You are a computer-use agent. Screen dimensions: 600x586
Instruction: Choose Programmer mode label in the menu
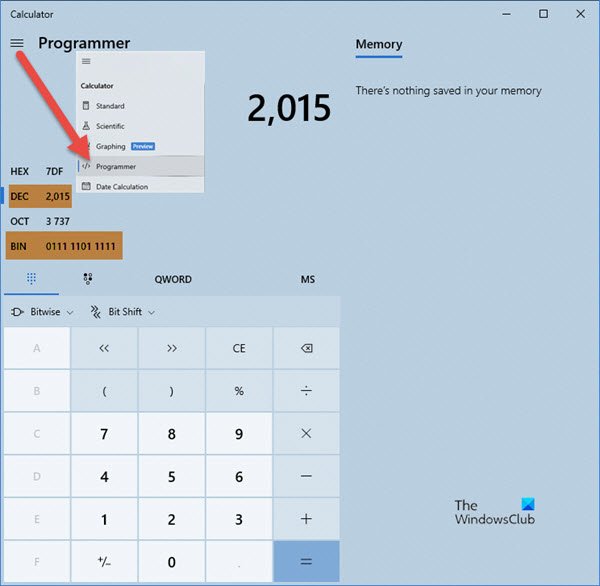tap(116, 166)
